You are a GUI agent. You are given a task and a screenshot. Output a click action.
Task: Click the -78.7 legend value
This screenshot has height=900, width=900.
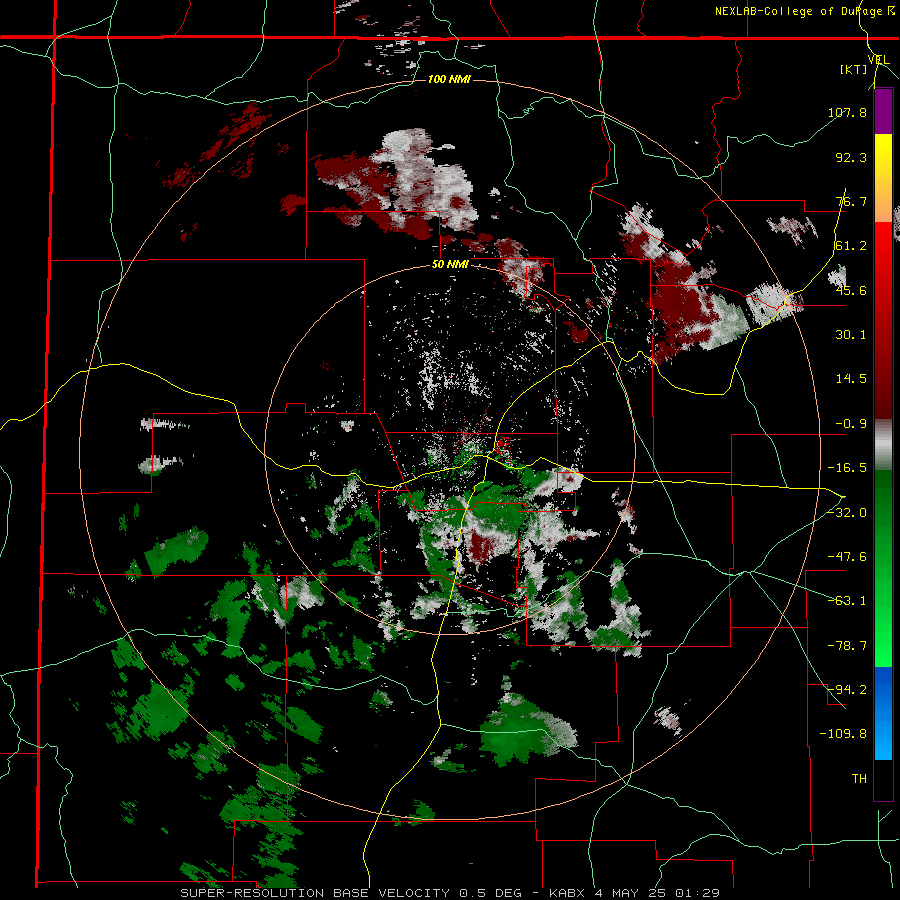(x=847, y=646)
